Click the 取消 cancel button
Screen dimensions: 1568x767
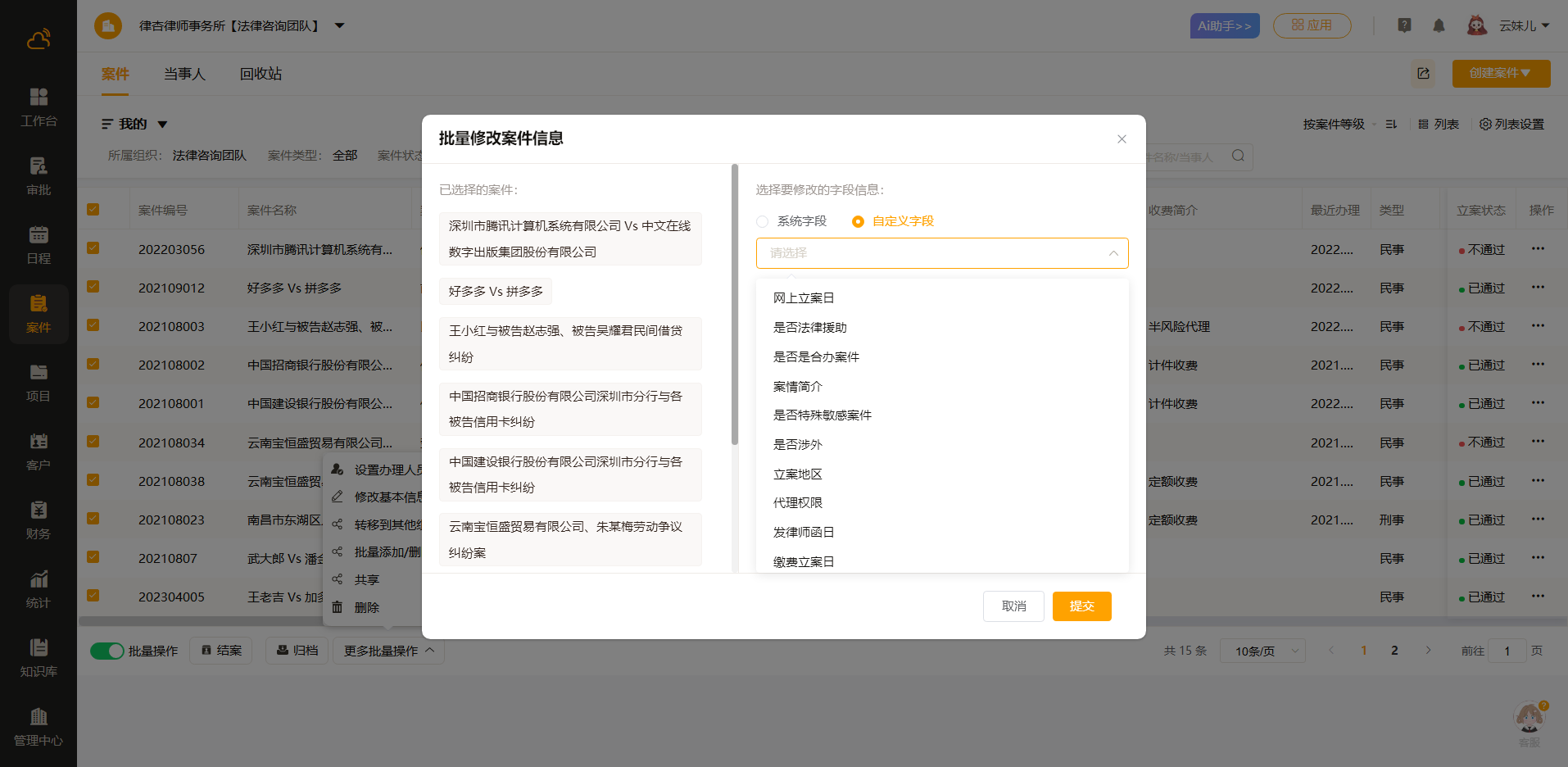1013,606
